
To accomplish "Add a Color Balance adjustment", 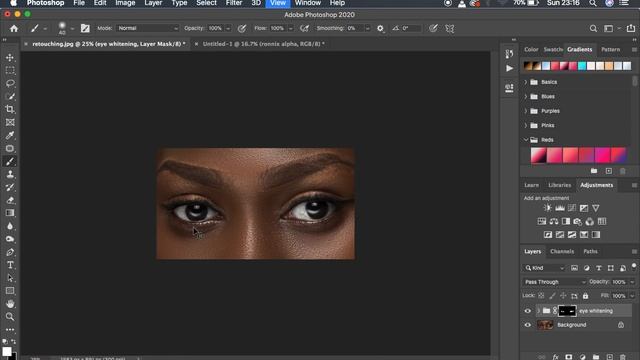I will [553, 222].
